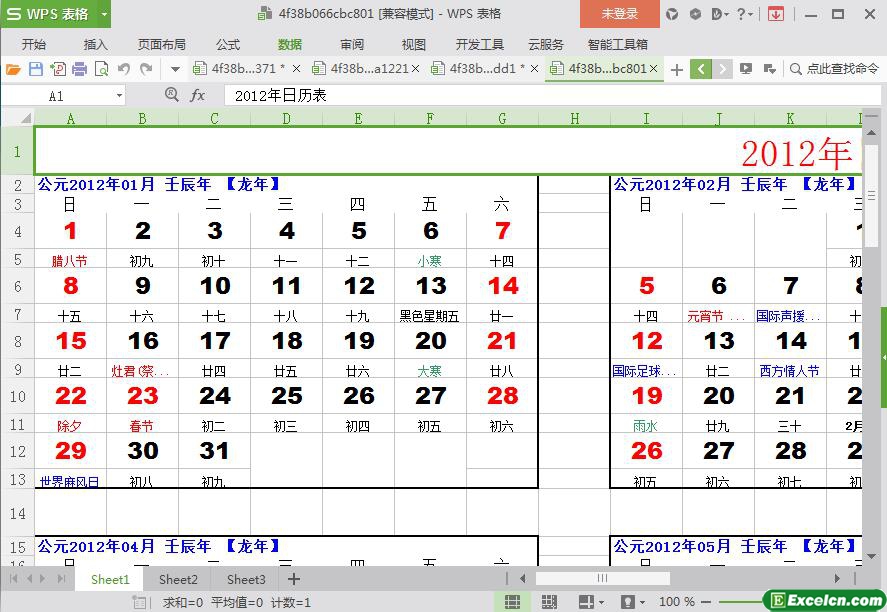The height and width of the screenshot is (612, 887).
Task: Open the 开发工具 ribbon tab
Action: tap(480, 44)
